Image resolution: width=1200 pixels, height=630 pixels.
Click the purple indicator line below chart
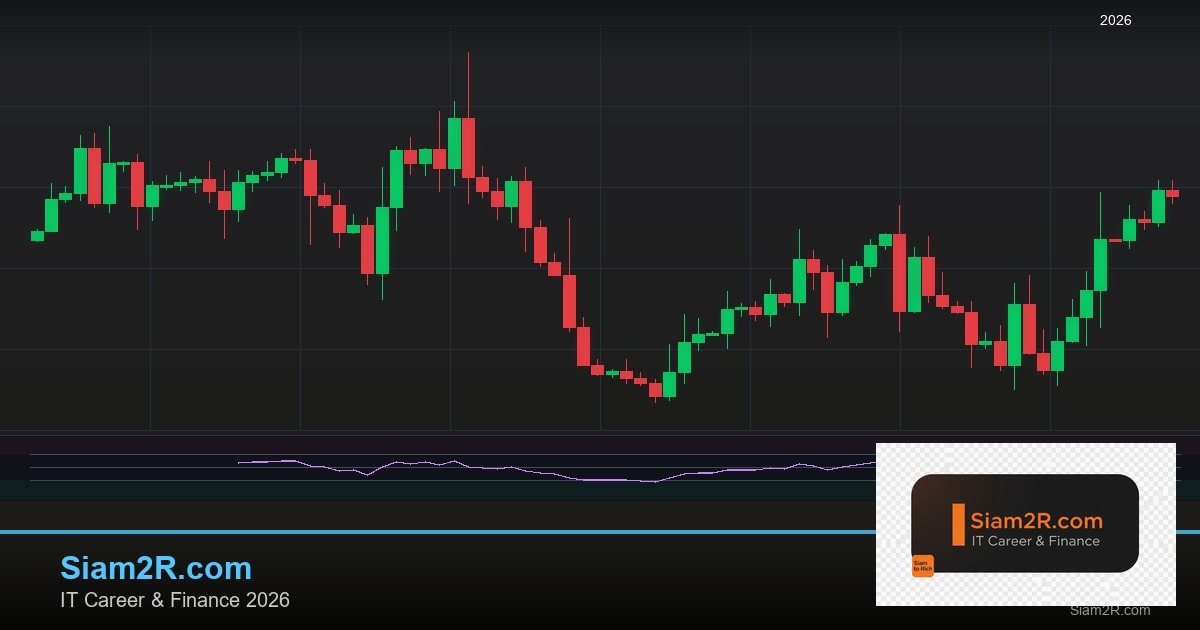pos(500,468)
